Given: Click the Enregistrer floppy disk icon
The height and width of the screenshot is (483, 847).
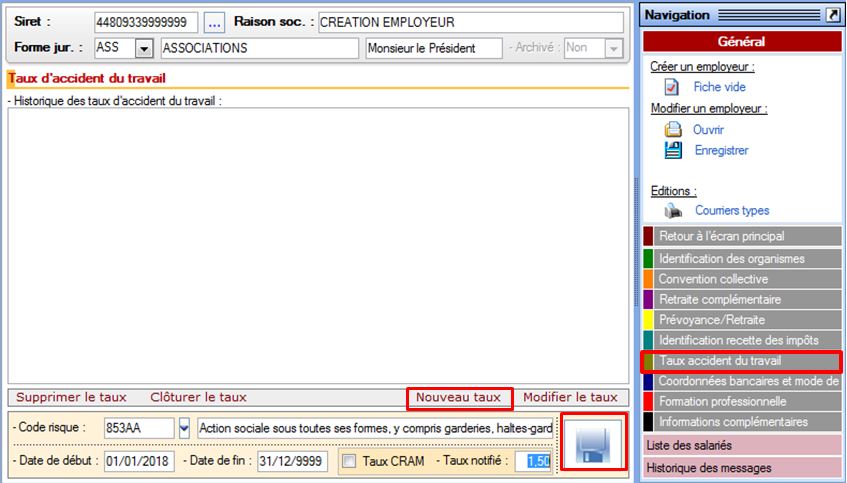Looking at the screenshot, I should 673,150.
